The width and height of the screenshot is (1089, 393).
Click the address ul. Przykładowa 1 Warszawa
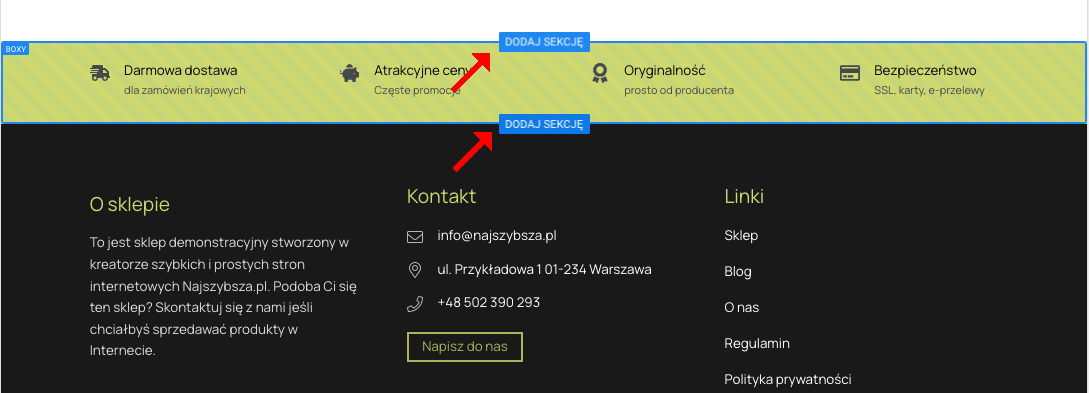click(x=544, y=269)
